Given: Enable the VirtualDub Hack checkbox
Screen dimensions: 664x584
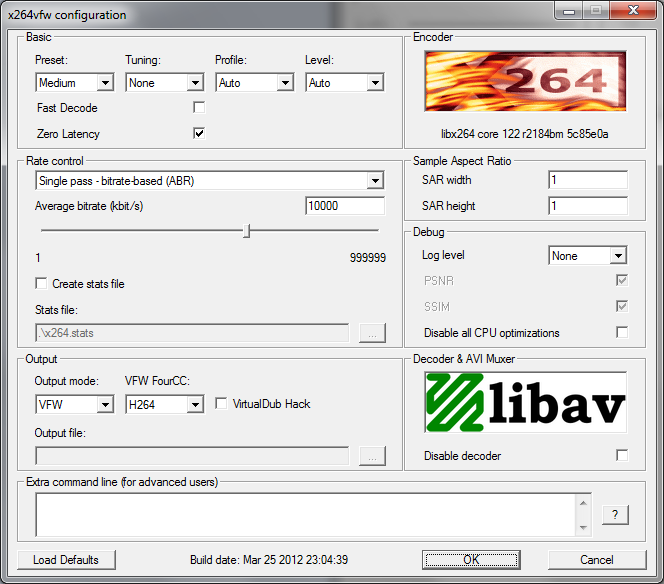Looking at the screenshot, I should coord(222,404).
